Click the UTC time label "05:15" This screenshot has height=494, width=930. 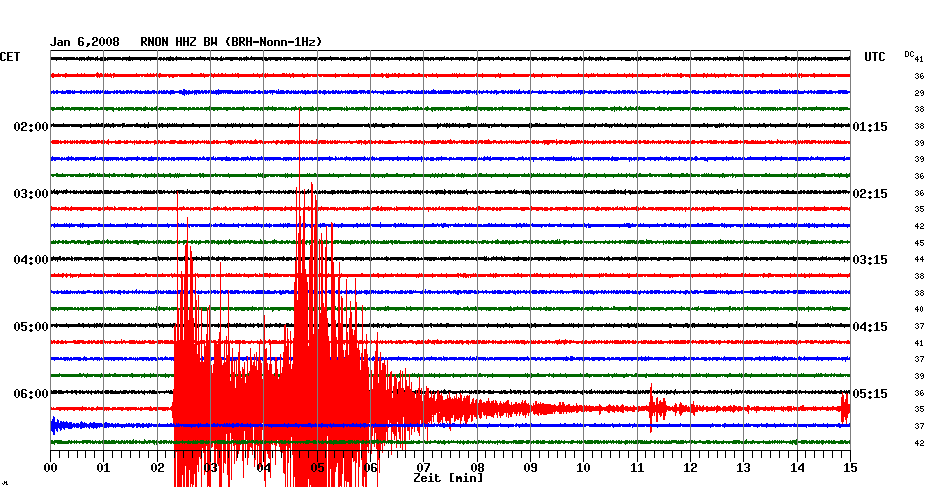[x=870, y=394]
